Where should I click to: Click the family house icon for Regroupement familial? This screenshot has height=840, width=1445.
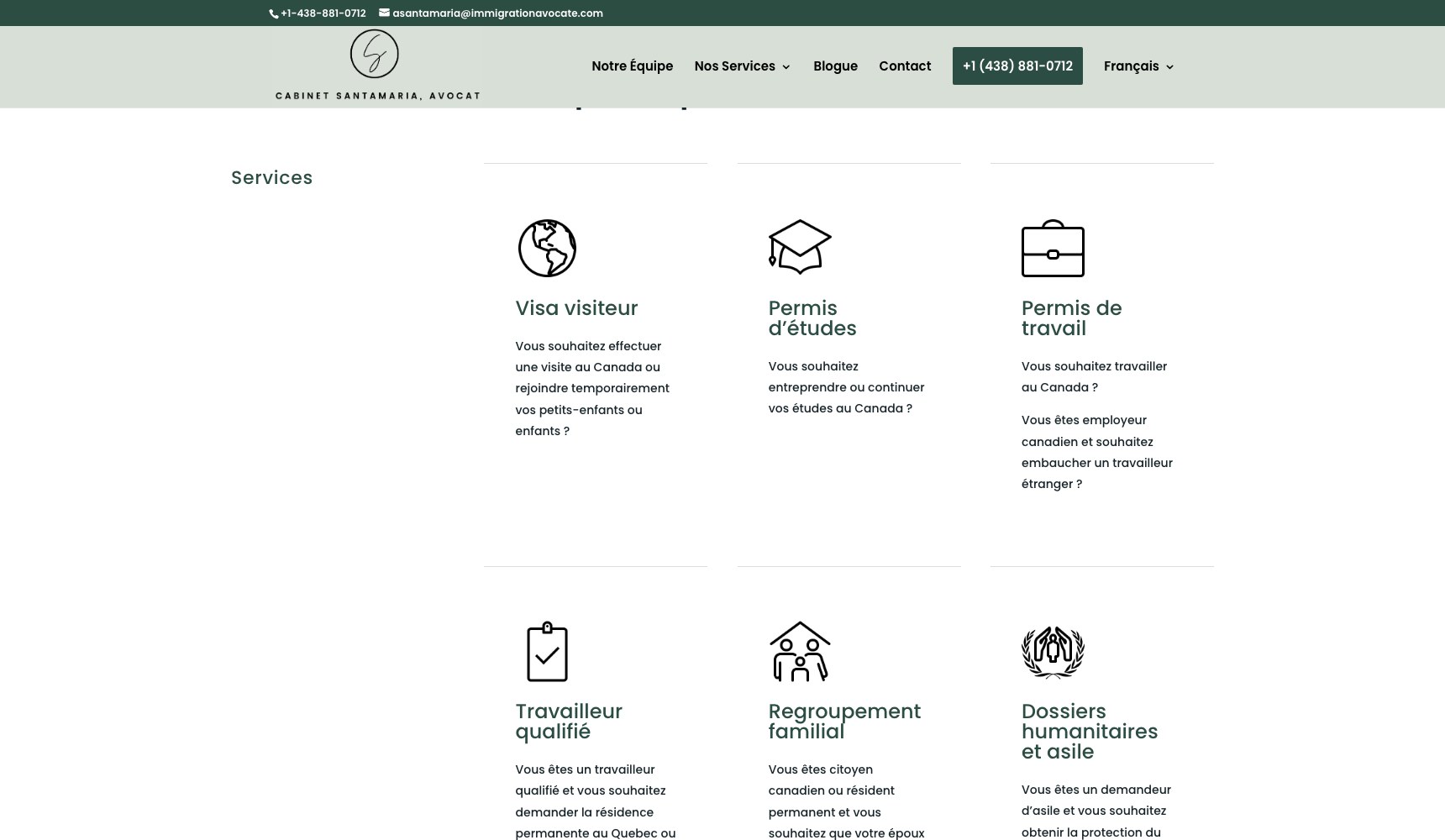(800, 651)
